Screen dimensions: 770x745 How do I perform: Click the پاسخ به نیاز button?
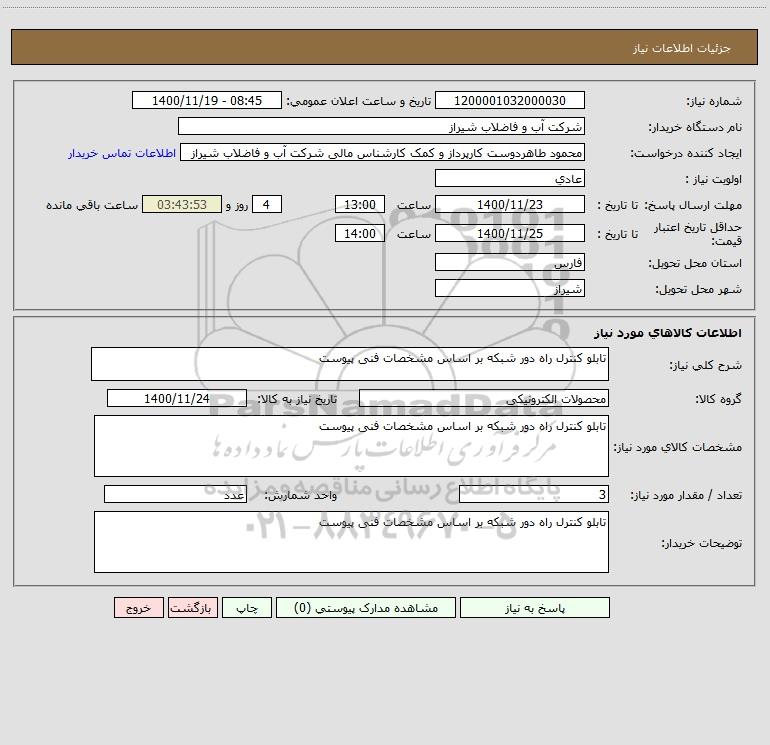535,607
